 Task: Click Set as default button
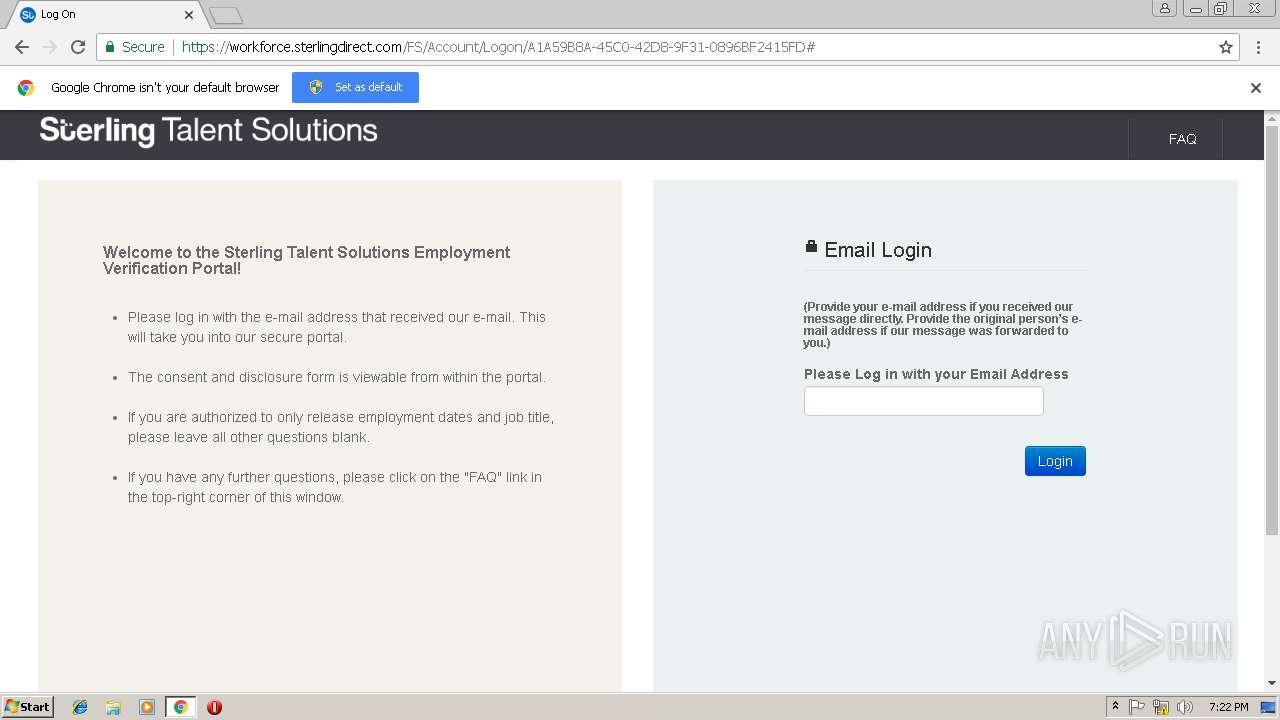tap(355, 87)
